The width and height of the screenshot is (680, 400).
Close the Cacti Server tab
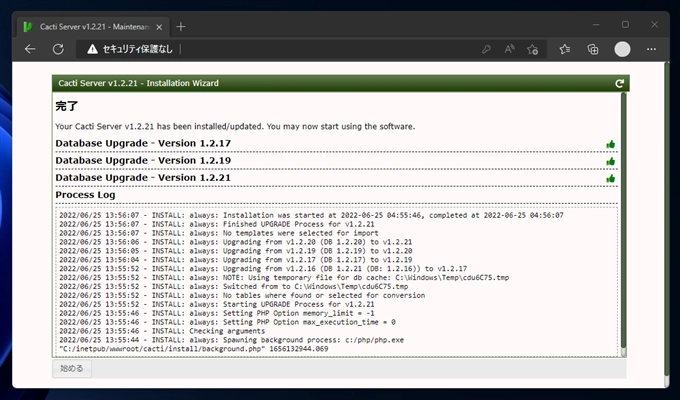159,27
